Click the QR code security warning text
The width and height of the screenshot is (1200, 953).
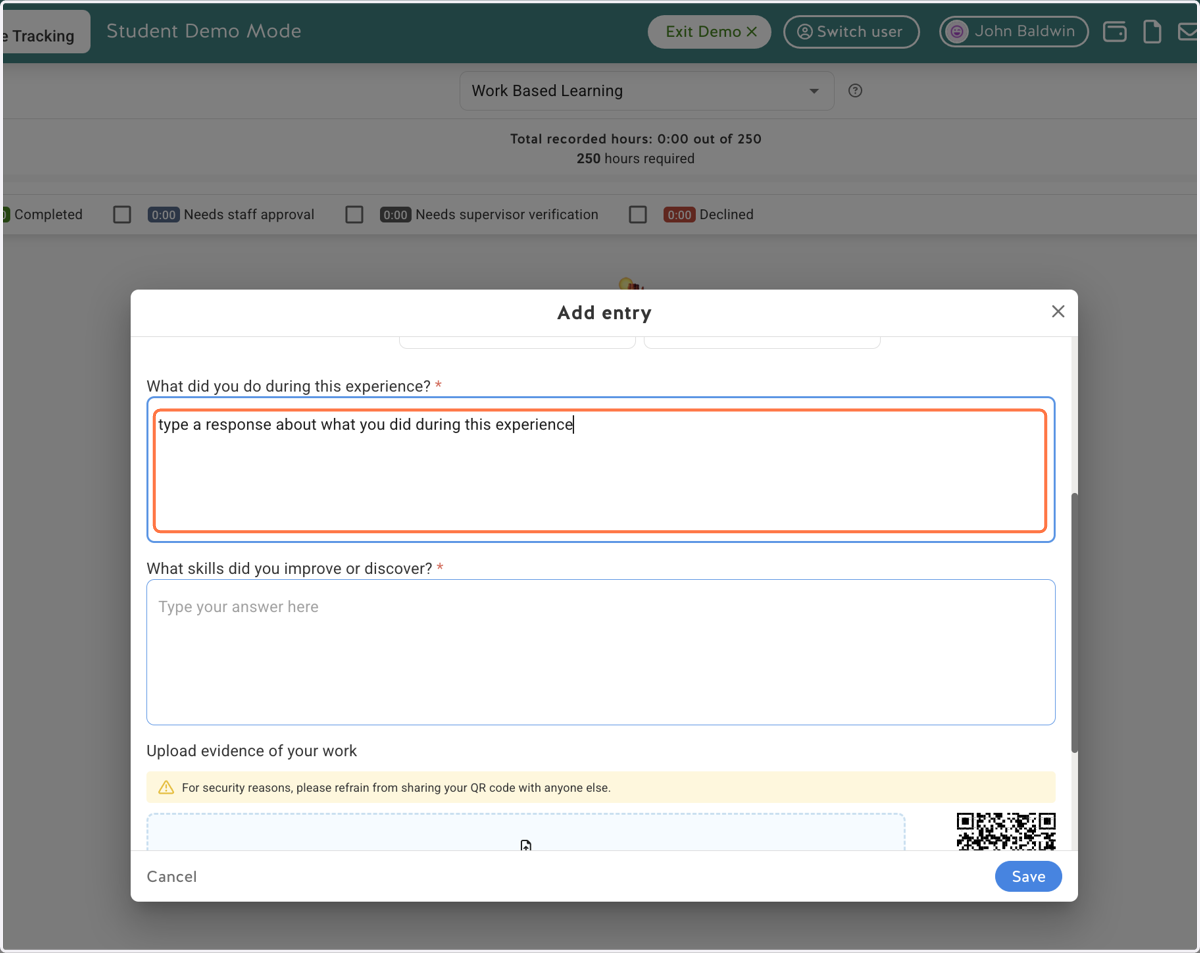click(x=396, y=788)
